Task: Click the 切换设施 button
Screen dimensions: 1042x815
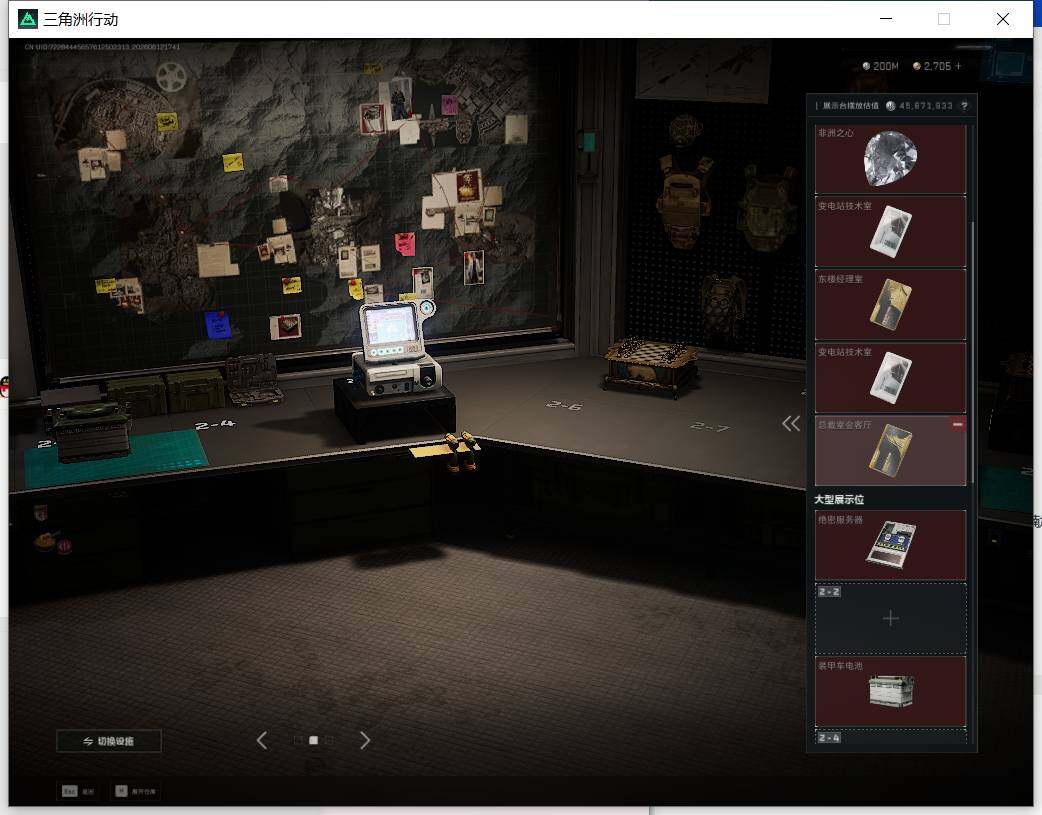Action: pyautogui.click(x=109, y=741)
